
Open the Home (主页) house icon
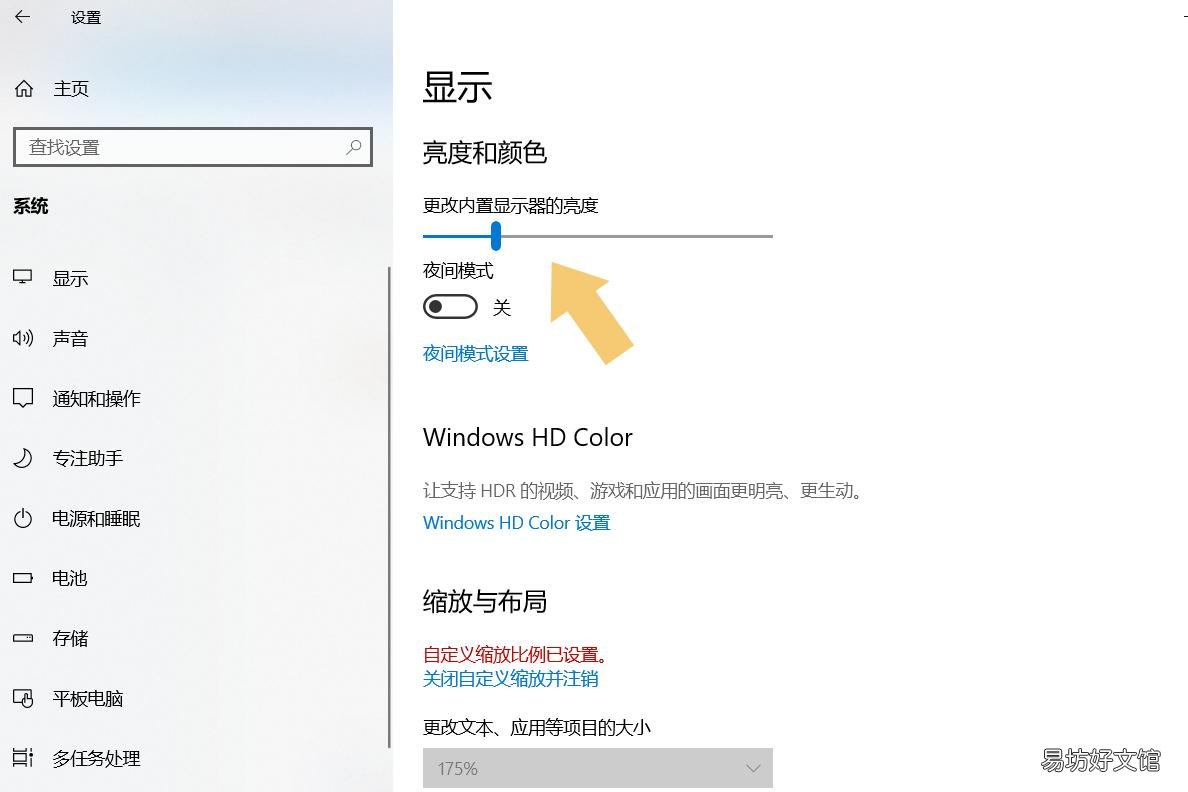[23, 89]
